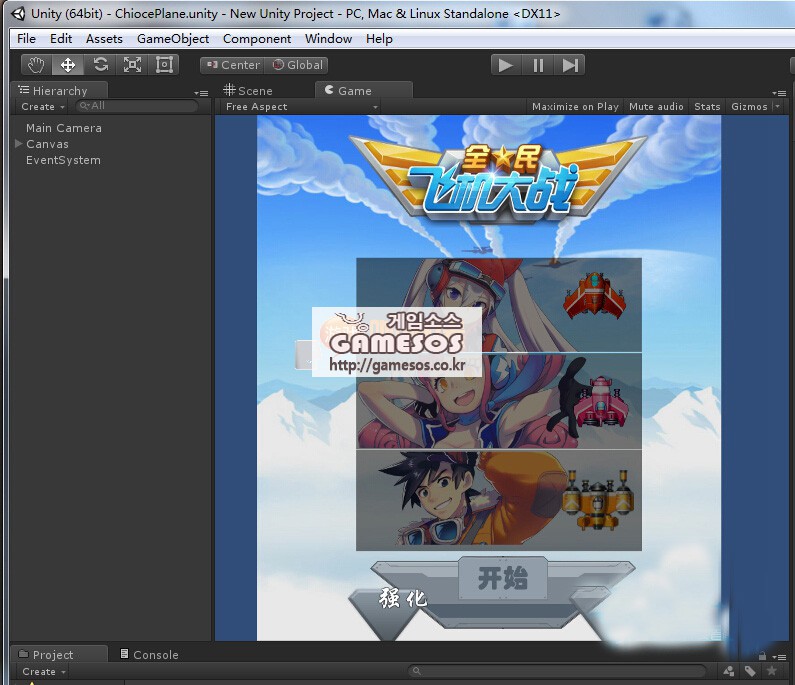This screenshot has height=685, width=795.
Task: Start Play mode
Action: (506, 65)
